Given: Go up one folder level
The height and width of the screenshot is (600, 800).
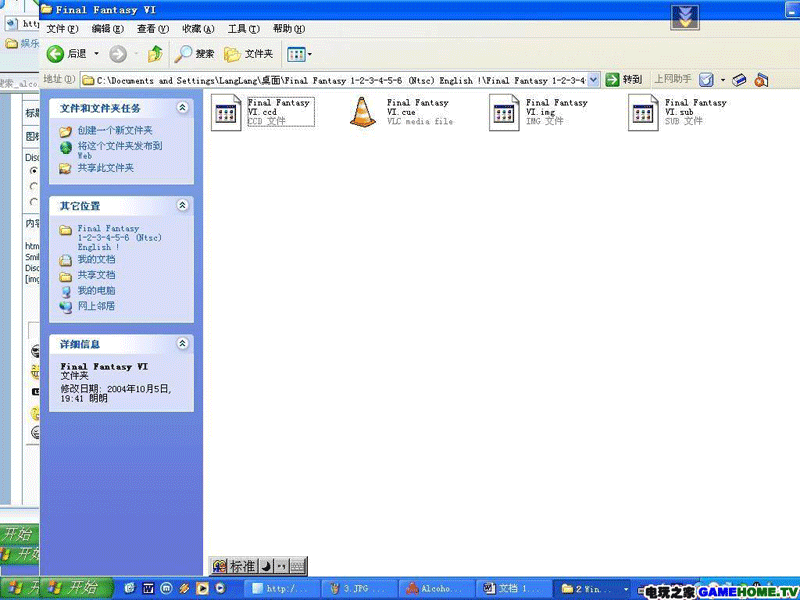Looking at the screenshot, I should coord(155,54).
